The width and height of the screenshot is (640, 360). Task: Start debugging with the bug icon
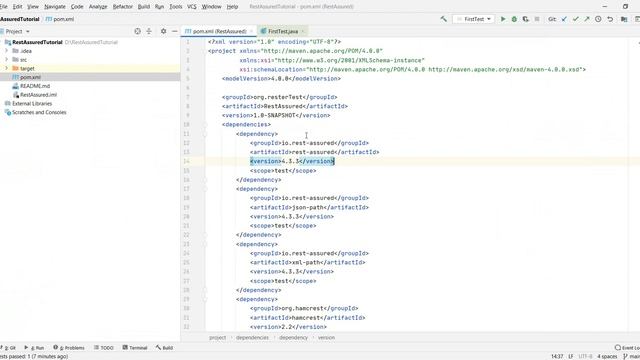pos(514,19)
